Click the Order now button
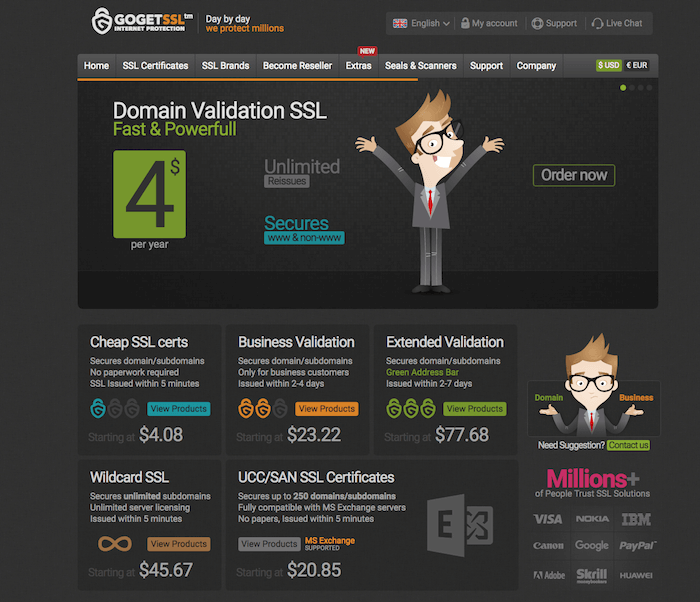The width and height of the screenshot is (700, 602). click(x=574, y=175)
